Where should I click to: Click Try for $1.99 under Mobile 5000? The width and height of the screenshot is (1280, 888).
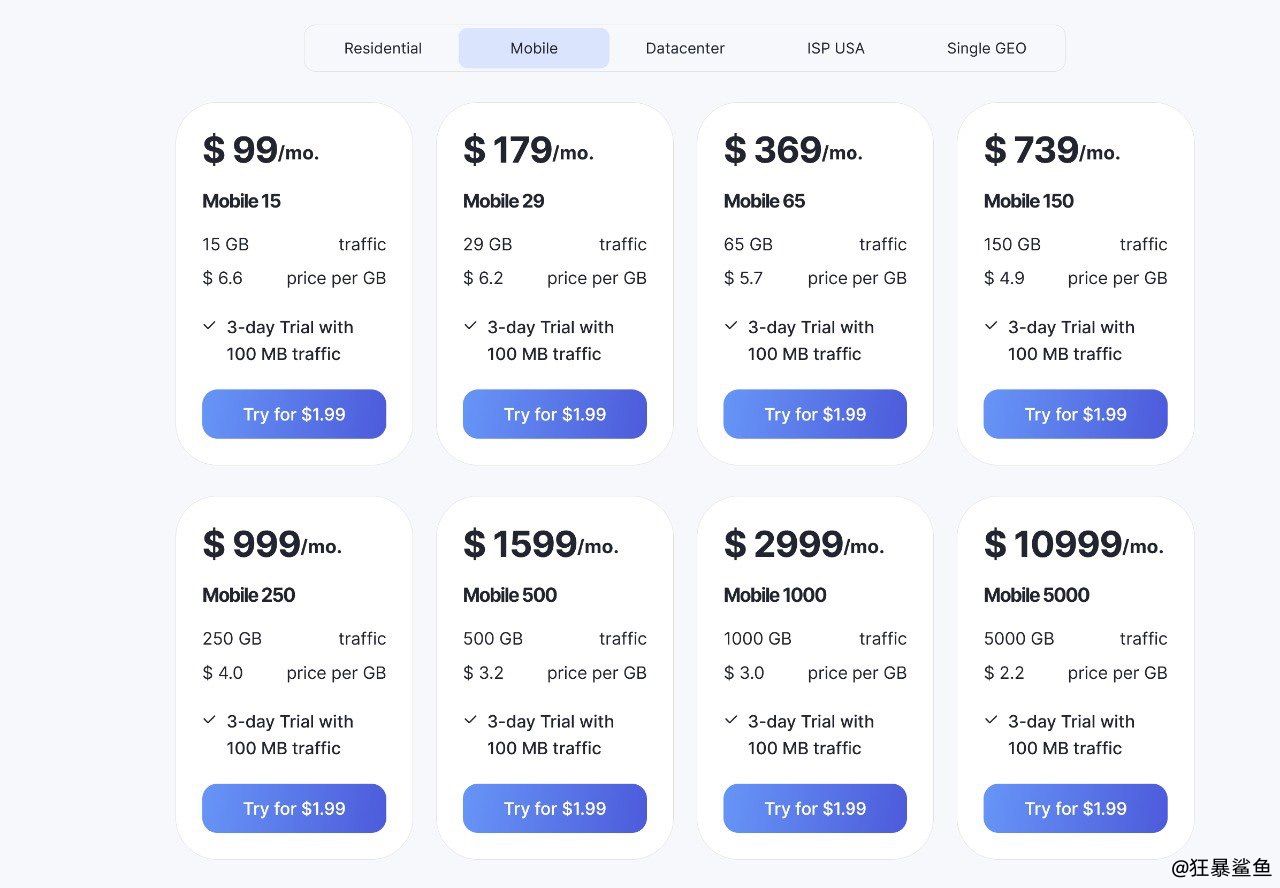pyautogui.click(x=1075, y=808)
